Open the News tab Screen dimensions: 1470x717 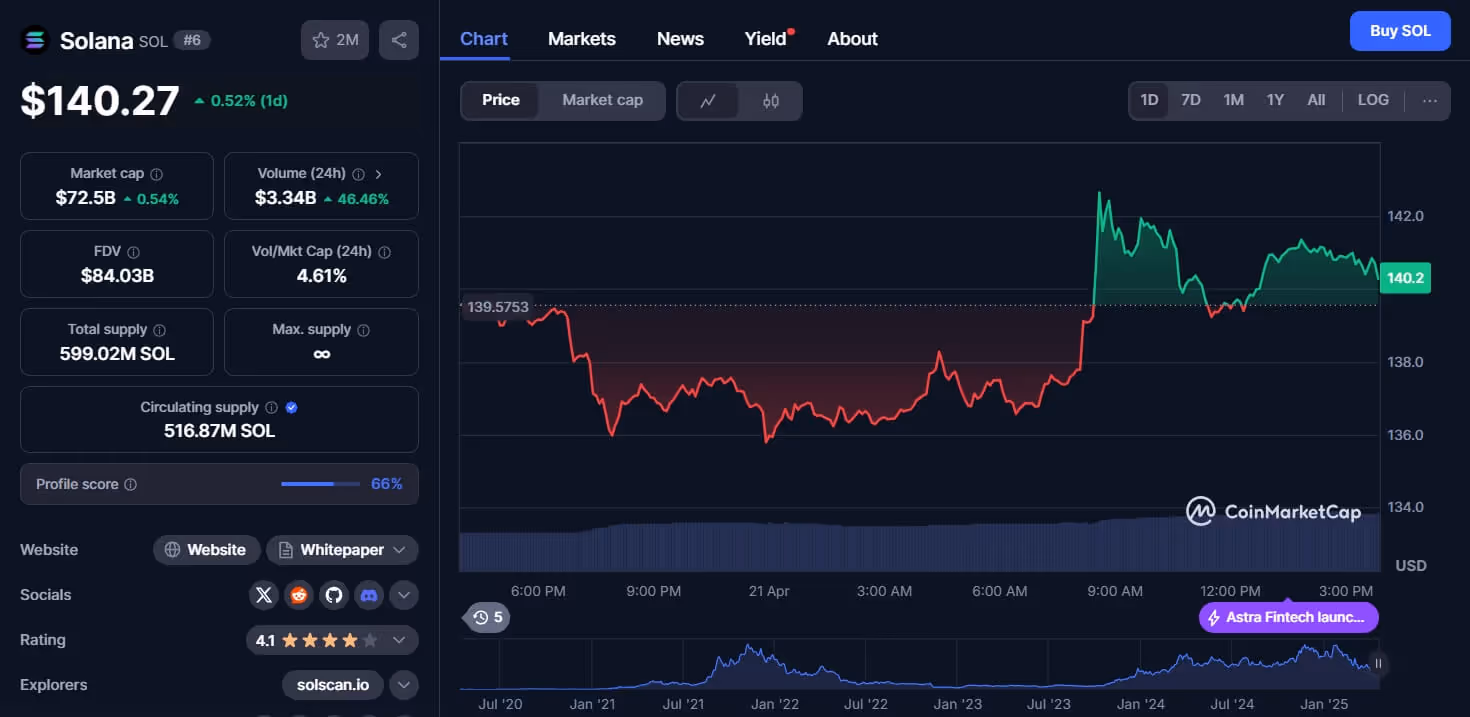point(680,39)
